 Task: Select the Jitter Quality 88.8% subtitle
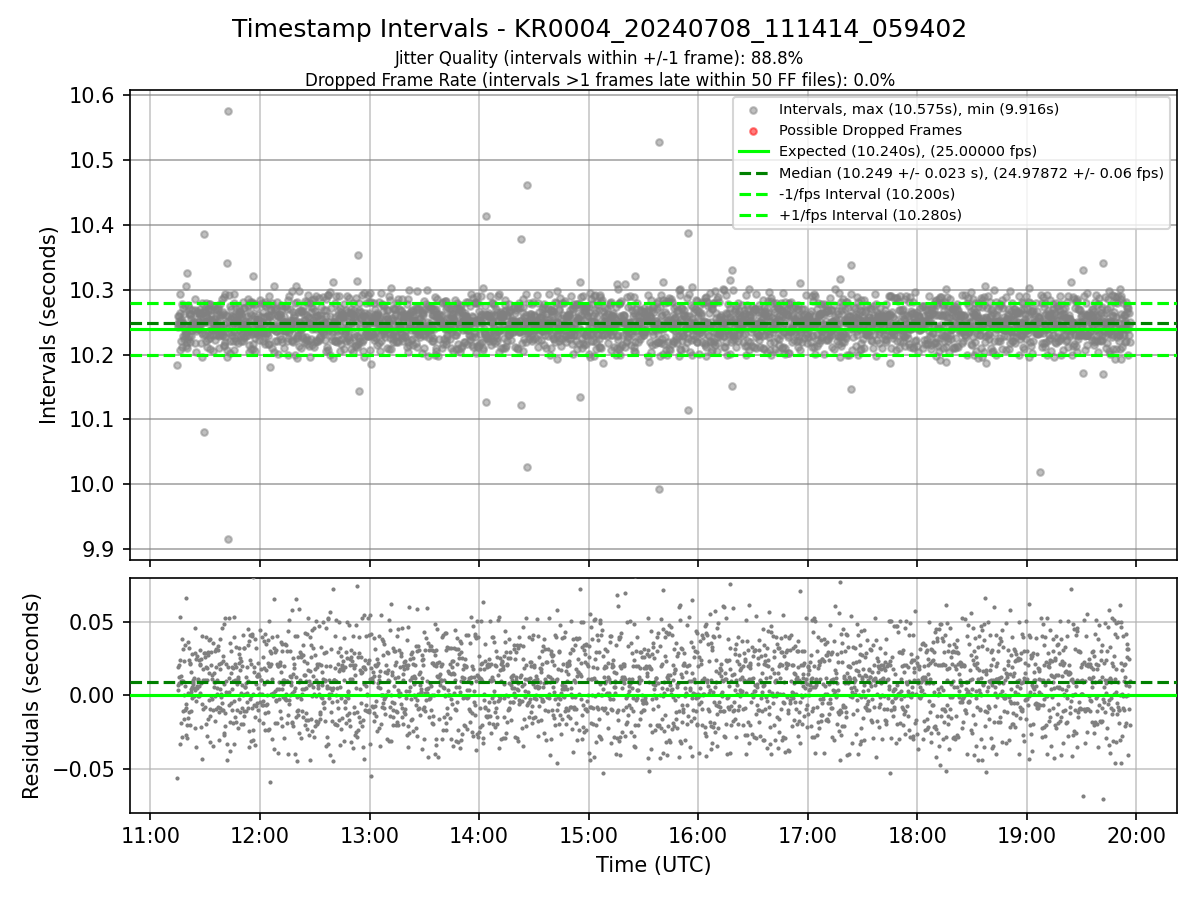coord(599,58)
